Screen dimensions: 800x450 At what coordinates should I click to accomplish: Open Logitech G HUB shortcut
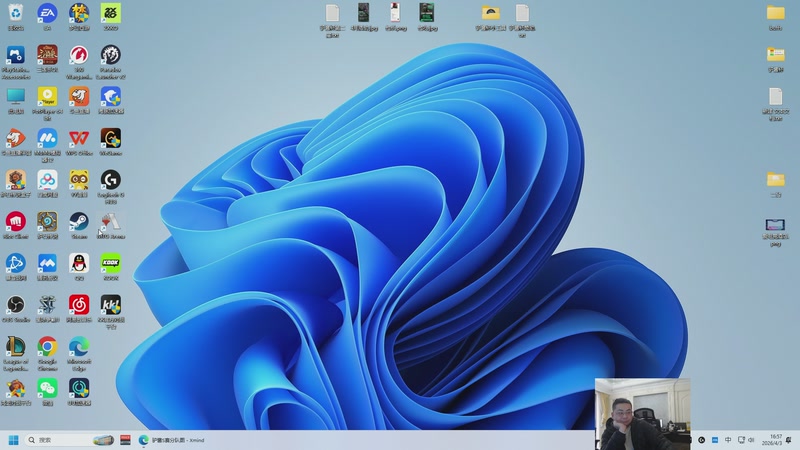pos(111,180)
